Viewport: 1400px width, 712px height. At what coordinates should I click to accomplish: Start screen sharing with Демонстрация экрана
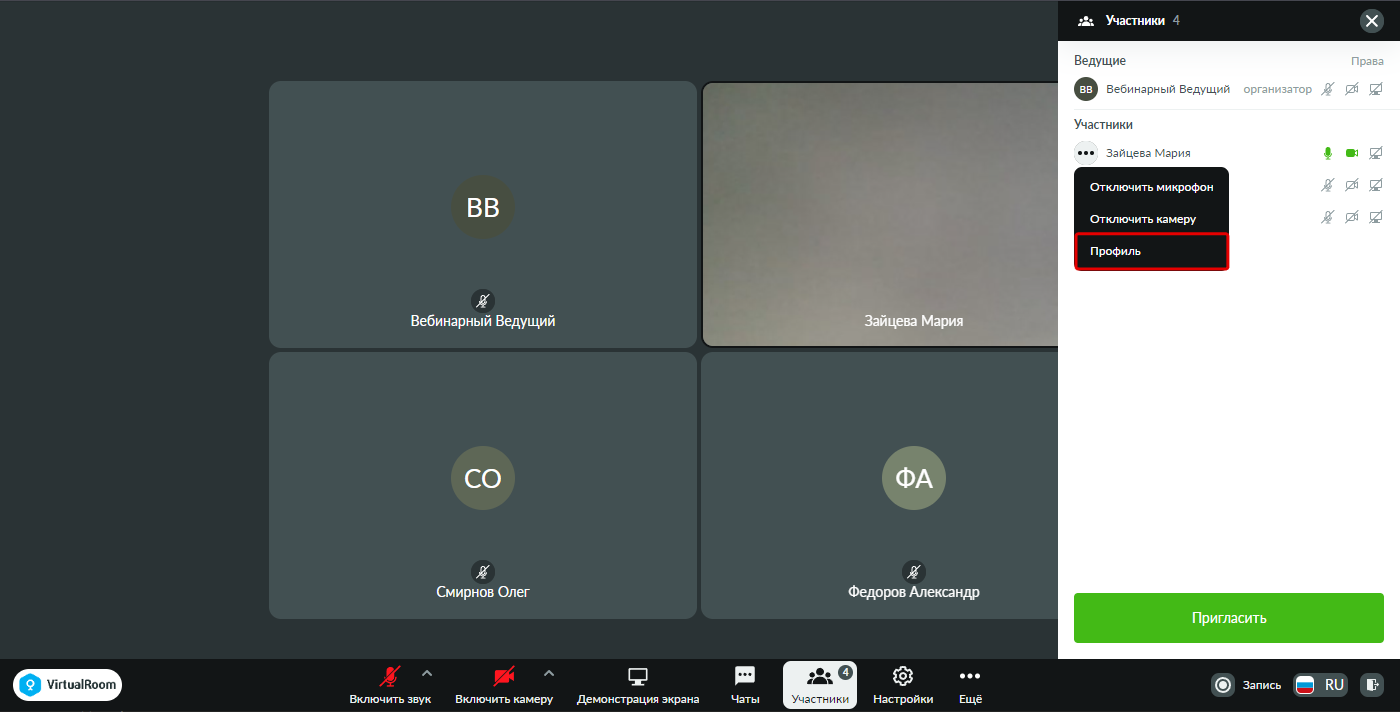point(638,685)
